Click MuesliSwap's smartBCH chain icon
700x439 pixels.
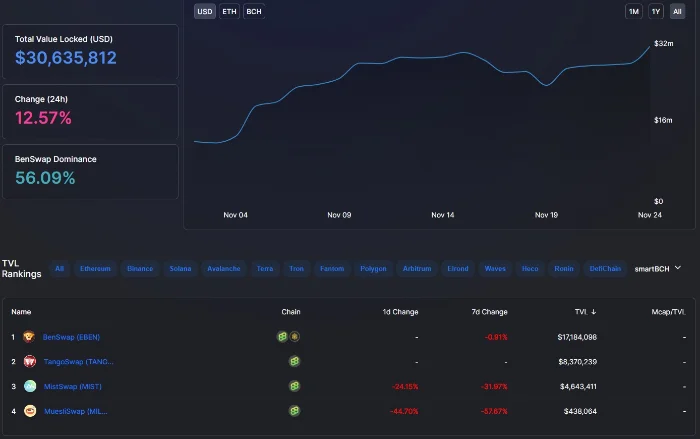pos(294,411)
